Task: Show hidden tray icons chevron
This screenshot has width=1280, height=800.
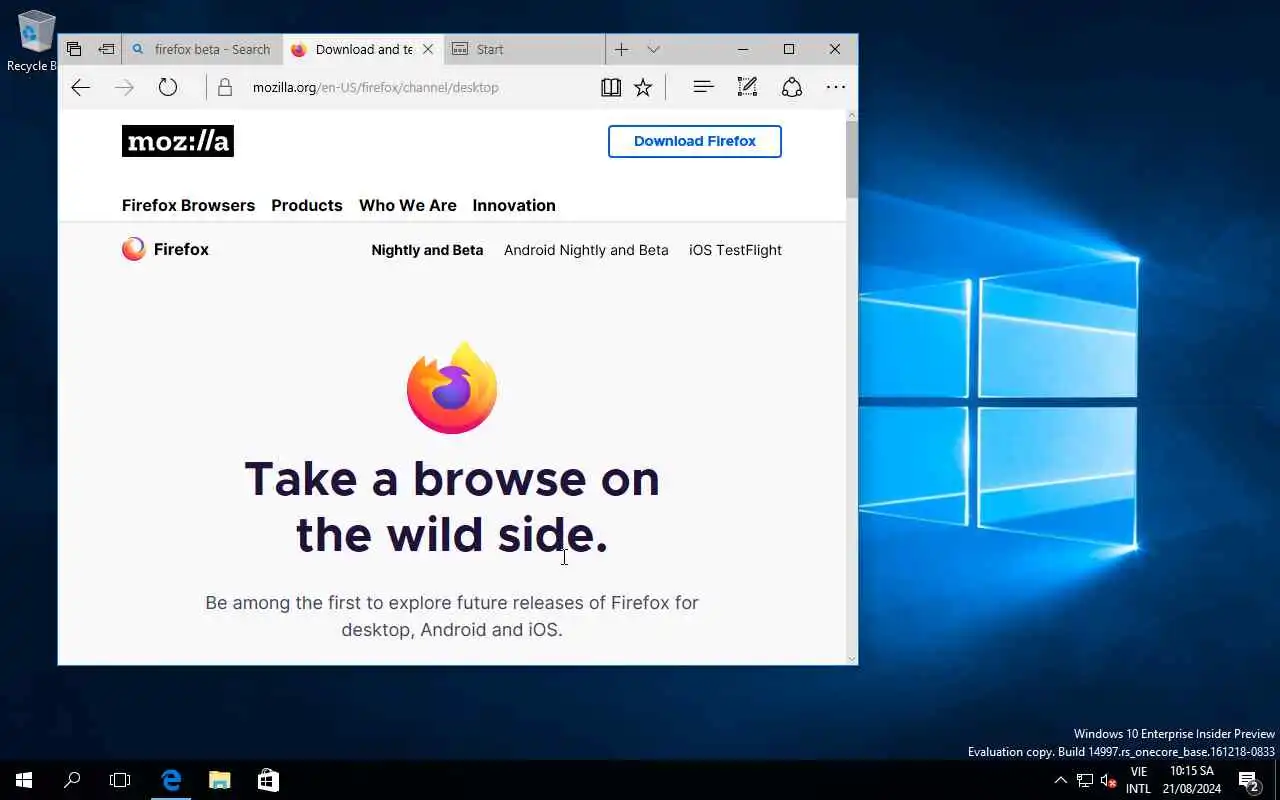Action: coord(1061,780)
